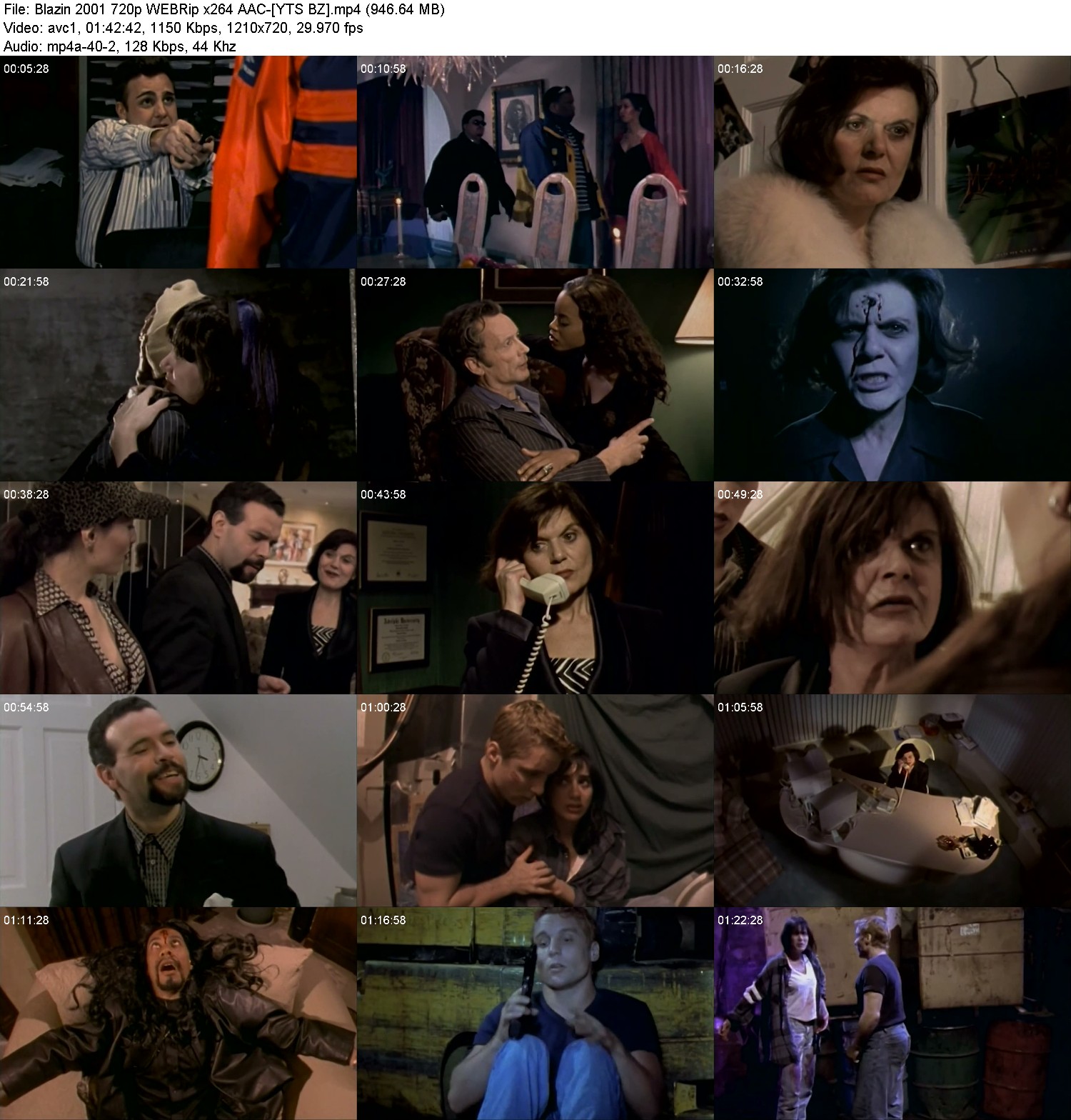This screenshot has width=1071, height=1120.
Task: Click the 00:16:28 timestamp label
Action: click(740, 69)
